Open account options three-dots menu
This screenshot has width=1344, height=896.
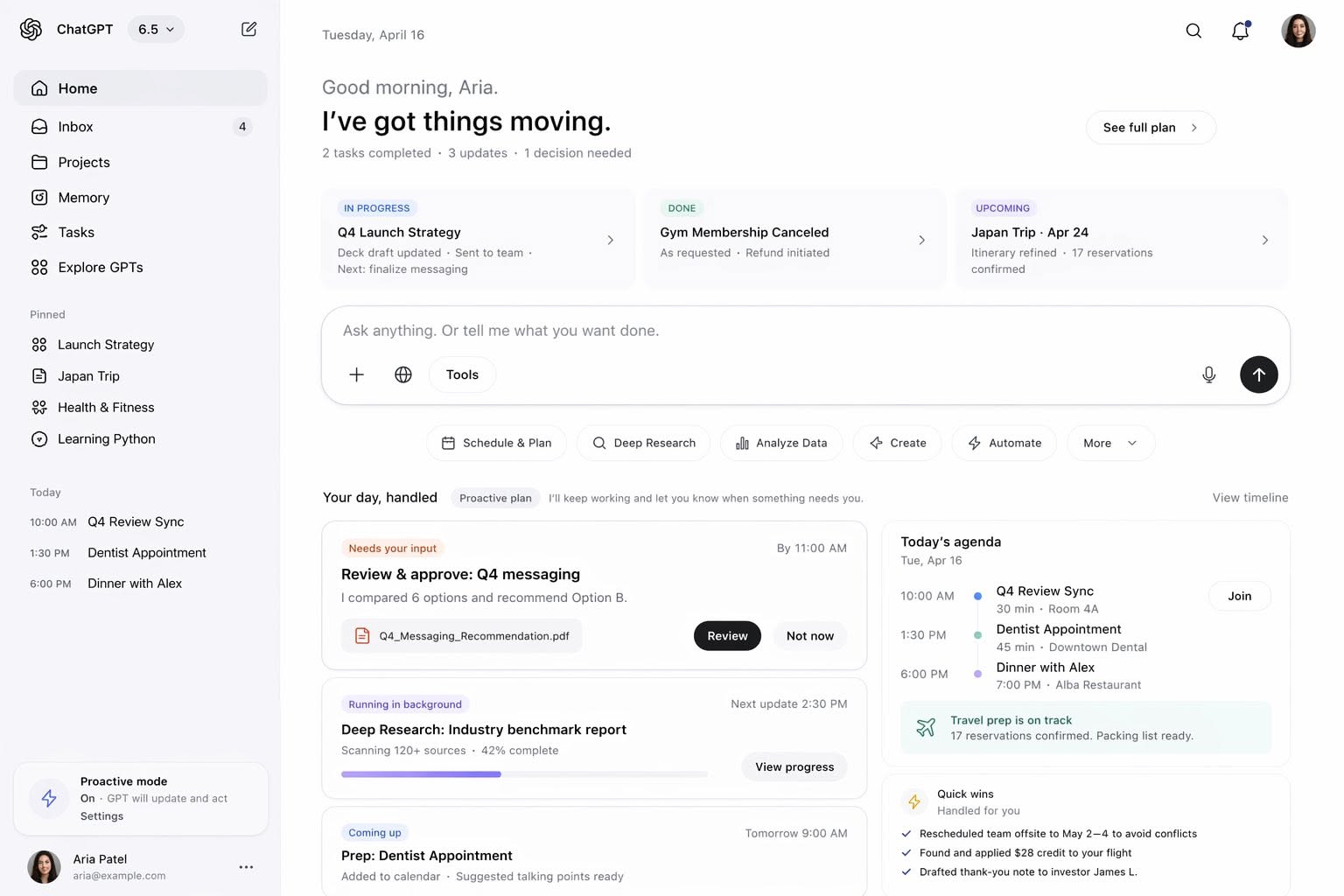tap(246, 867)
